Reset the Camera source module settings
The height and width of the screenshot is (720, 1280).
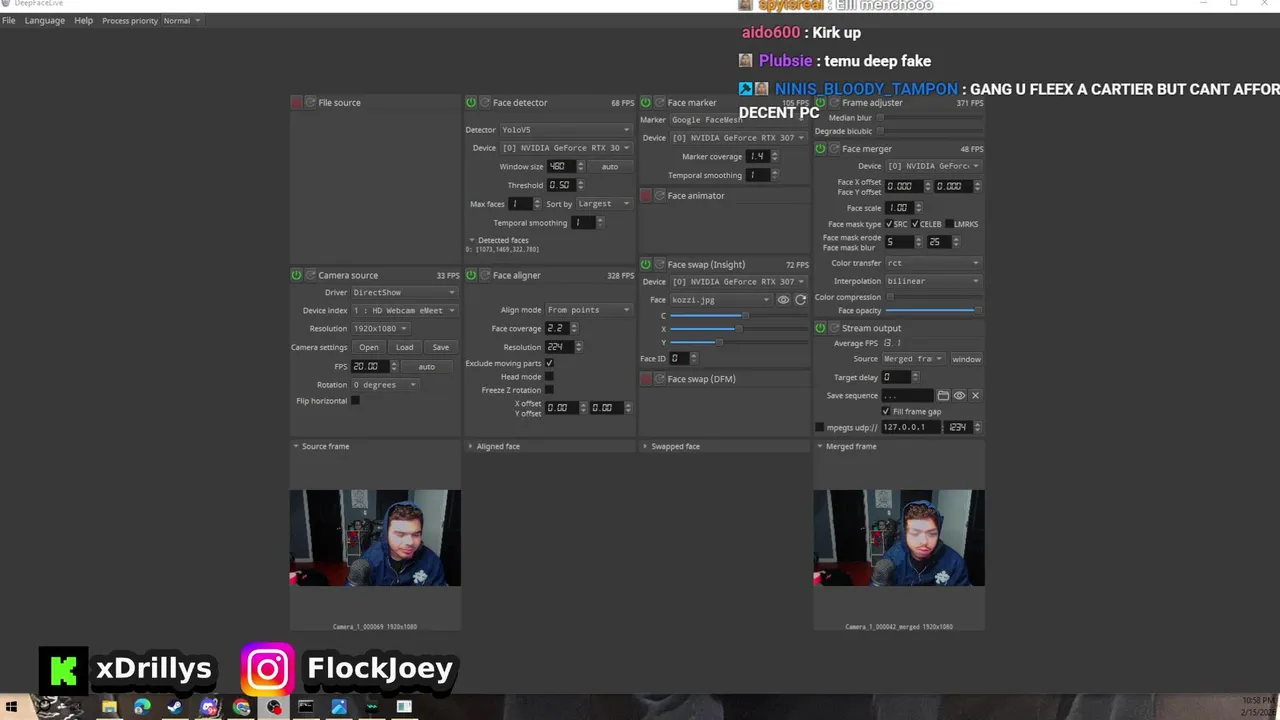310,275
